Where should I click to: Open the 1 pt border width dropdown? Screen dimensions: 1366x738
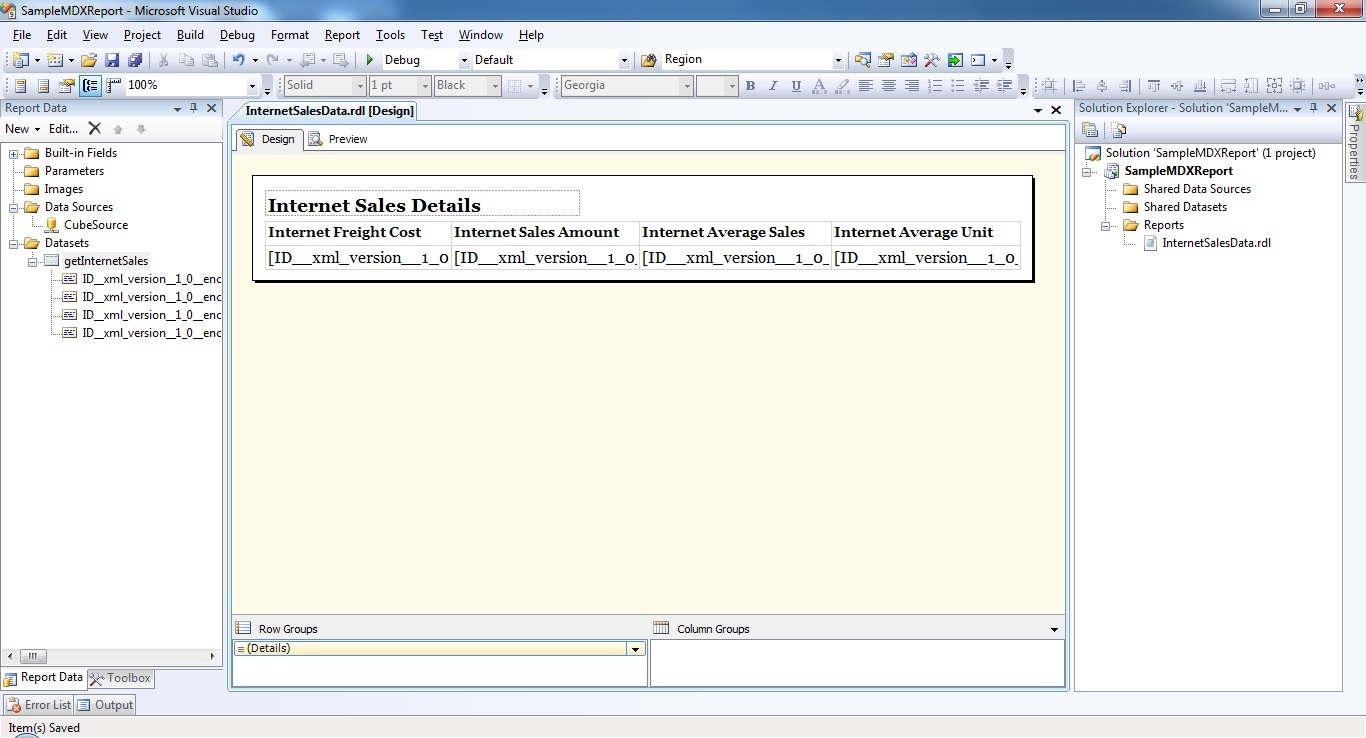pyautogui.click(x=425, y=86)
